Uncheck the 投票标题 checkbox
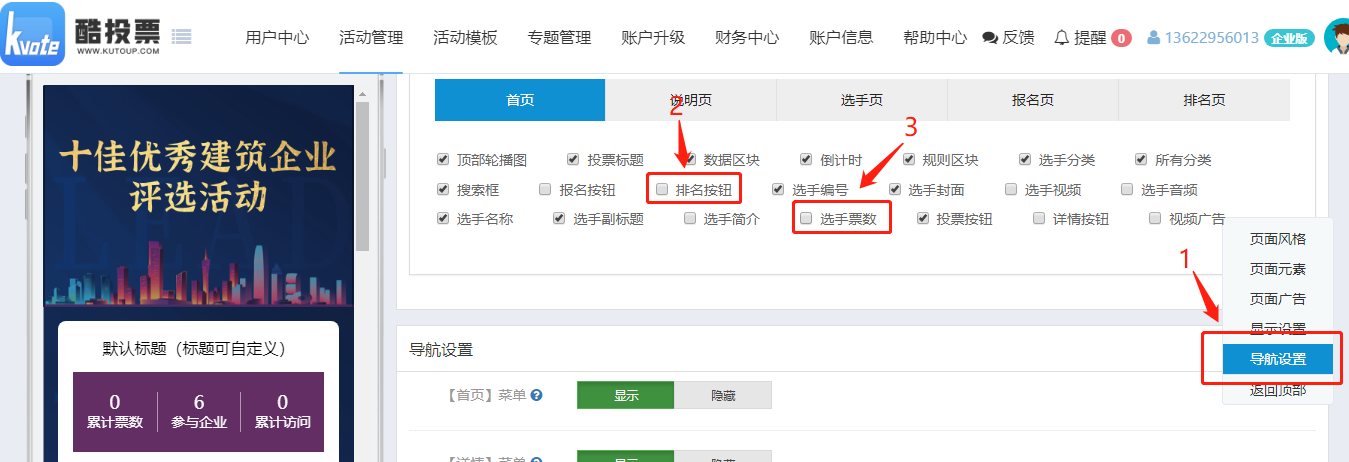Screen dimensions: 1349x462 click(x=573, y=159)
